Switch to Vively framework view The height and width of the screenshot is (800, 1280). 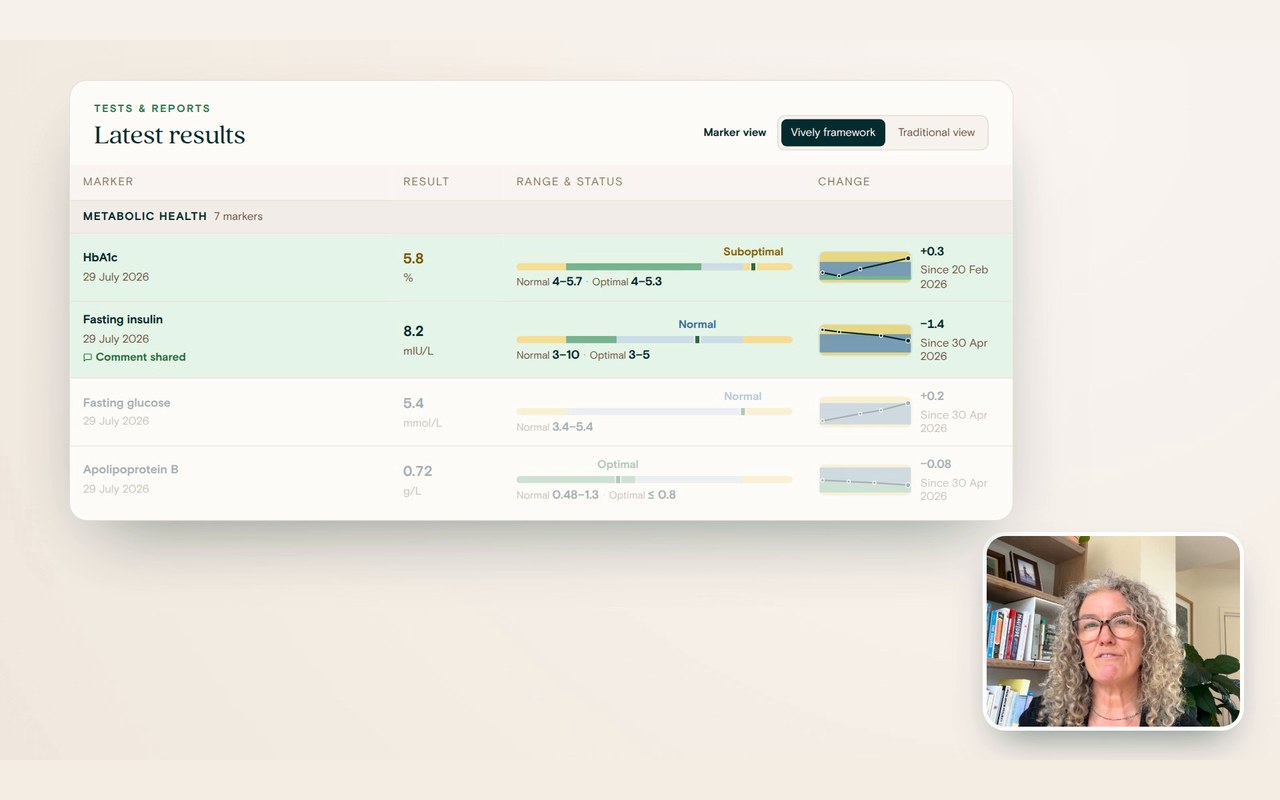[833, 132]
